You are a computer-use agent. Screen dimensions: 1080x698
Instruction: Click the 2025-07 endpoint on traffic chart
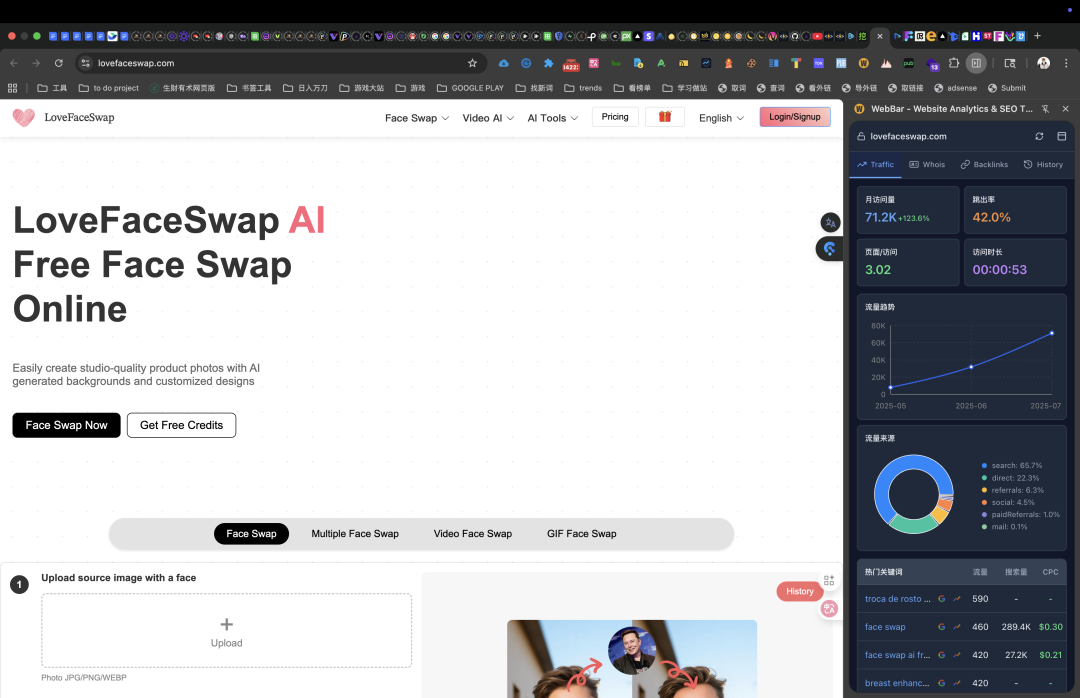click(x=1052, y=333)
